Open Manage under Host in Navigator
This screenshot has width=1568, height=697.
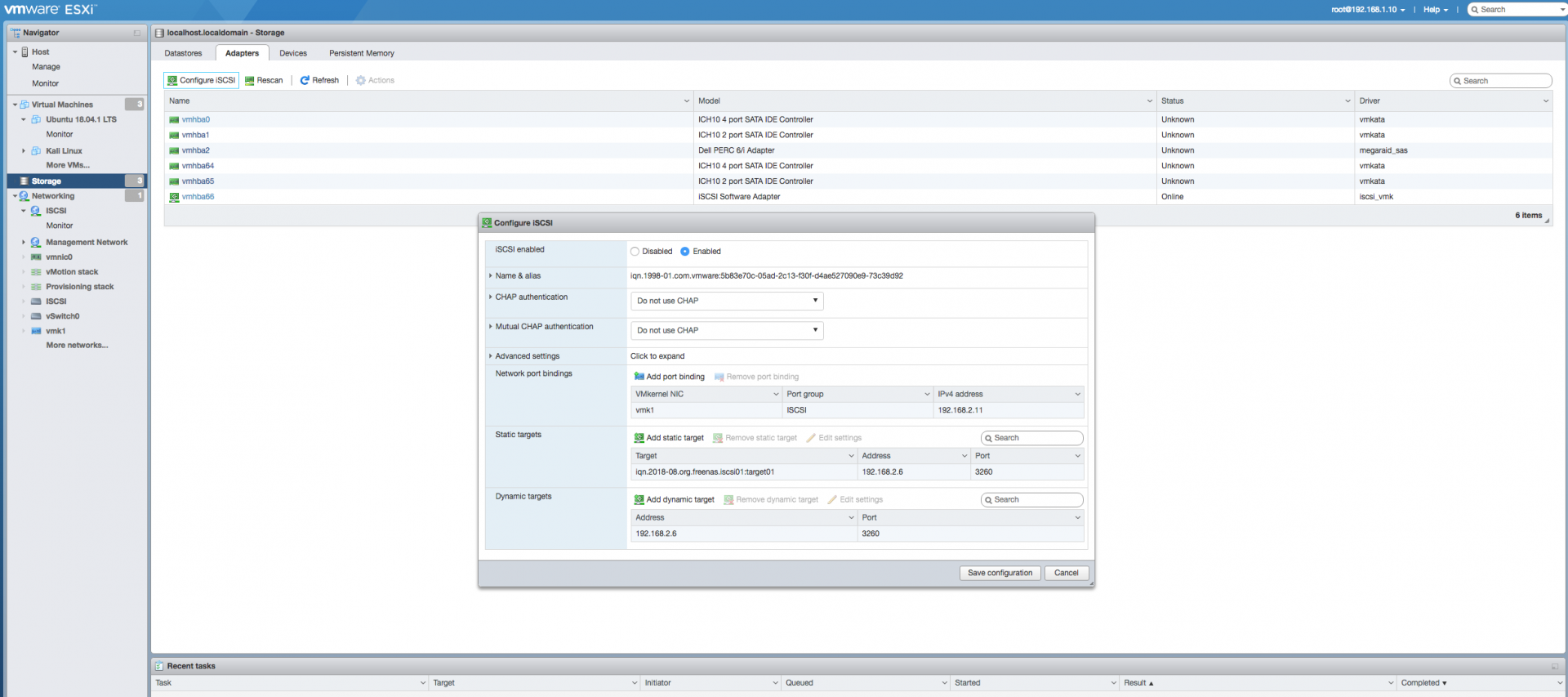(47, 67)
